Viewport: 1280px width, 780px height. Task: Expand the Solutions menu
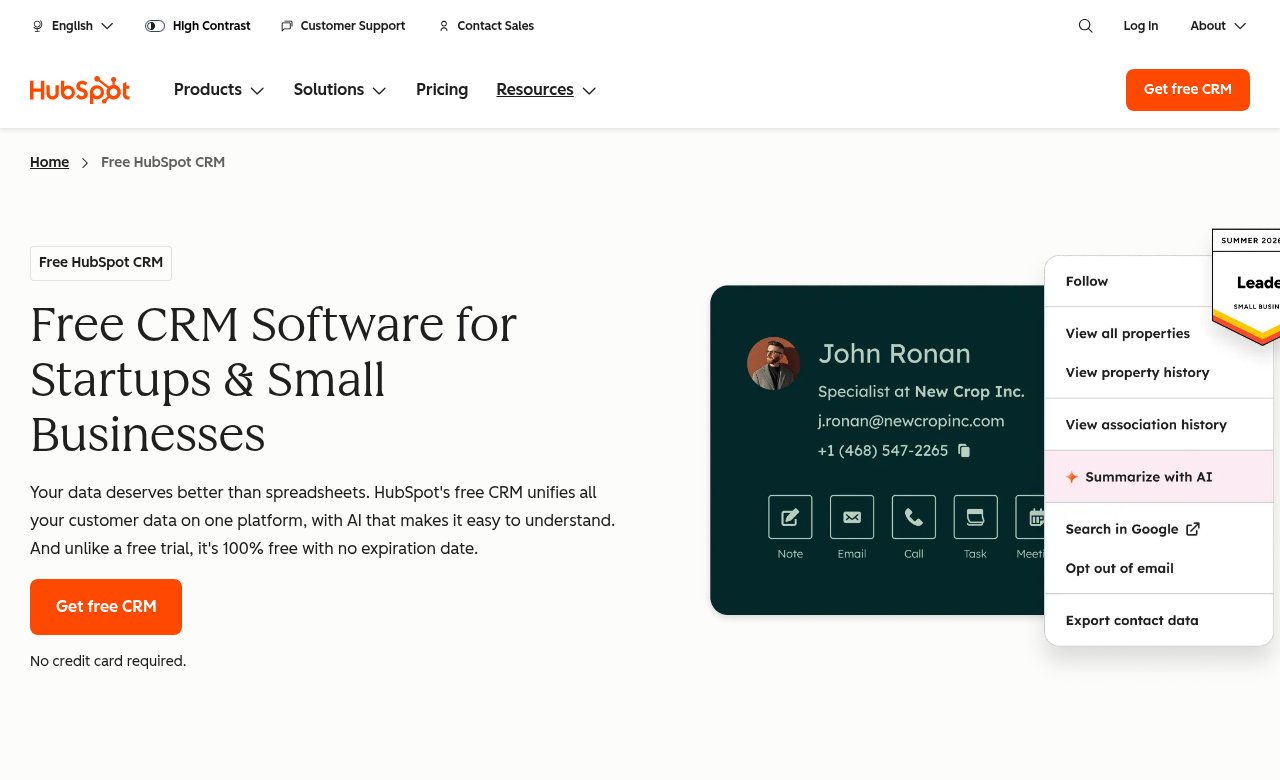[340, 90]
